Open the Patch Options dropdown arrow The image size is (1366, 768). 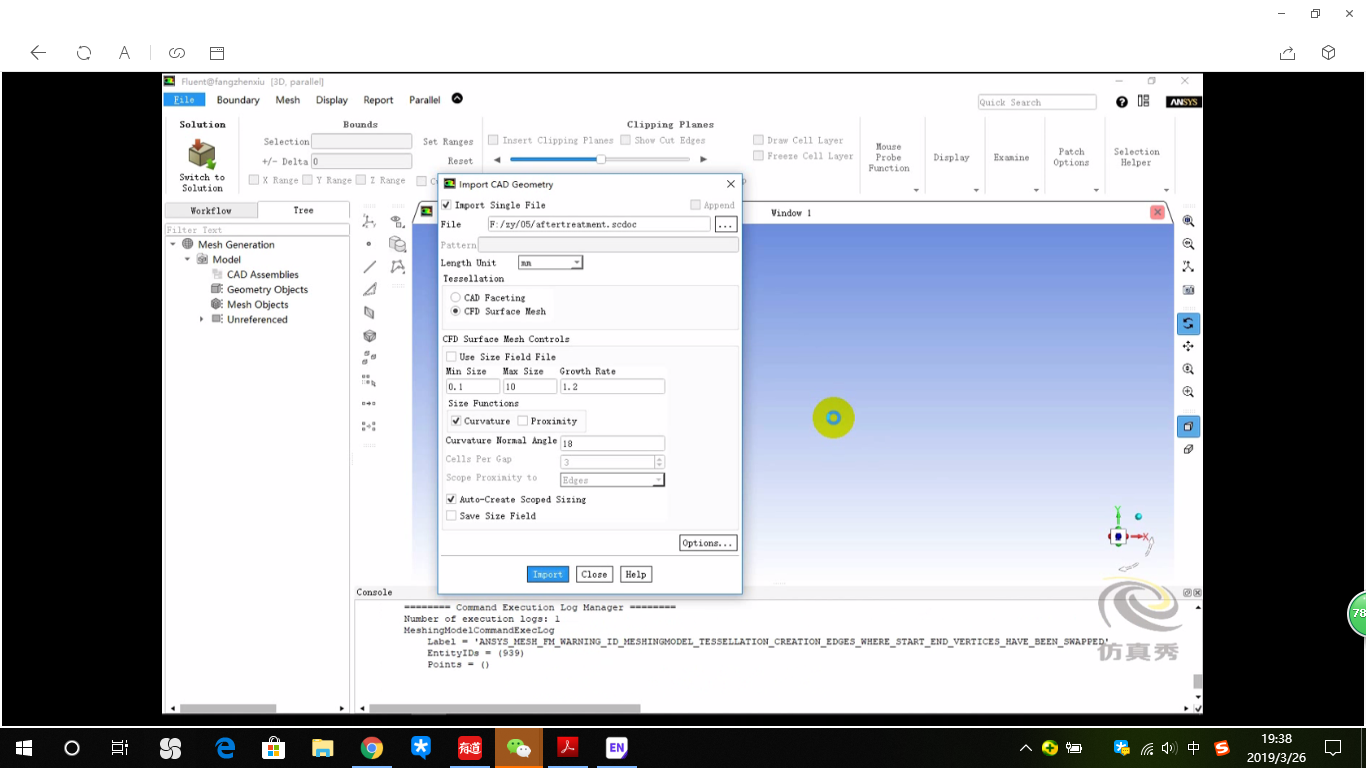(x=1096, y=190)
